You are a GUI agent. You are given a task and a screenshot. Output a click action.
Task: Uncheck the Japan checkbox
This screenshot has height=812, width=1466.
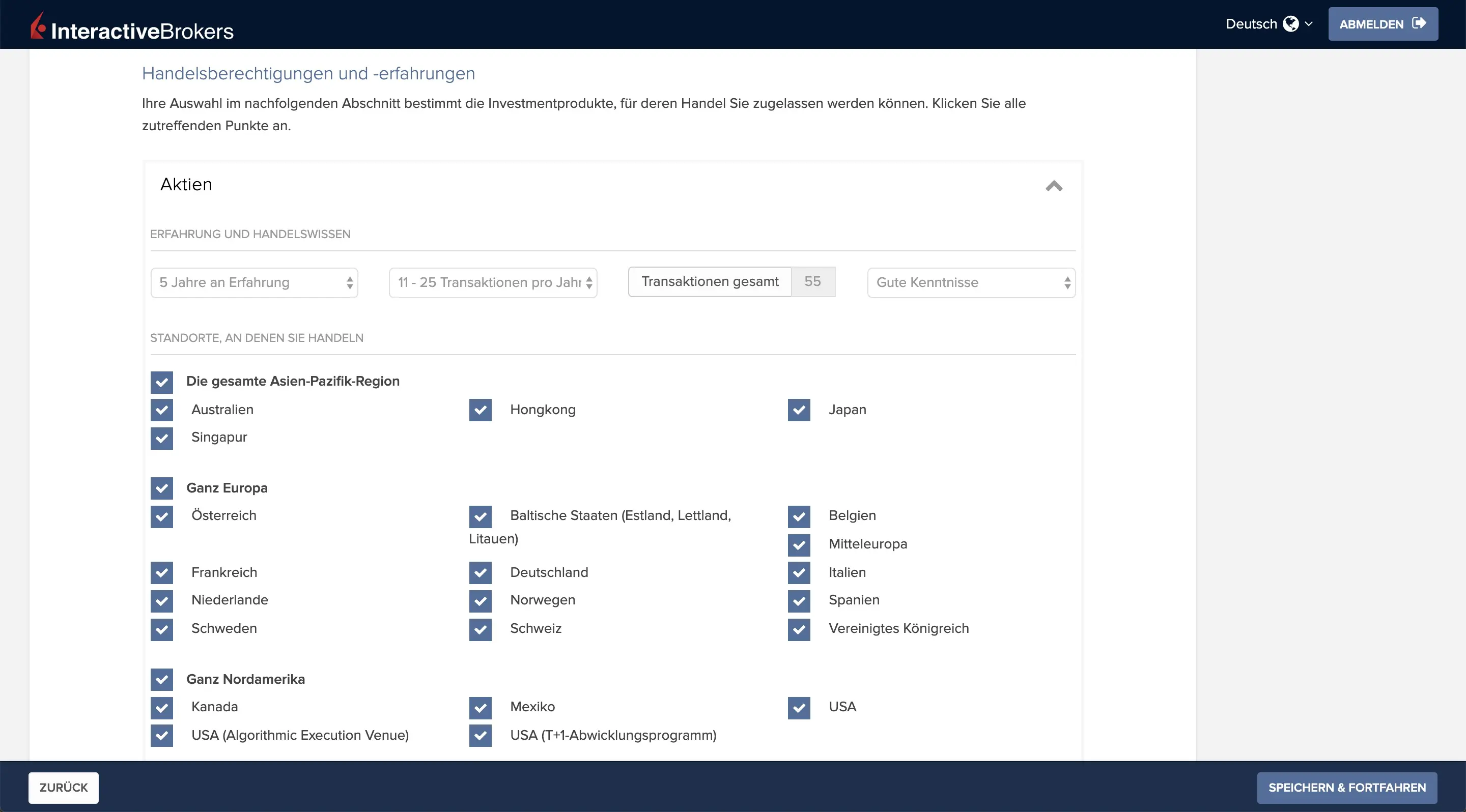(799, 410)
